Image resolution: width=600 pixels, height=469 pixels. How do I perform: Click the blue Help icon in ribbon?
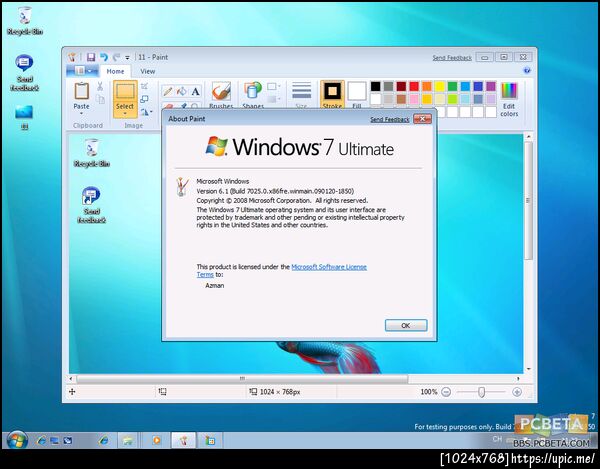pos(527,70)
